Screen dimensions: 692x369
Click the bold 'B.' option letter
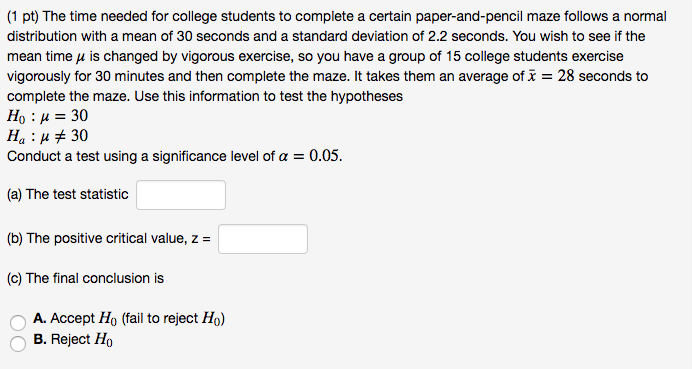(40, 339)
